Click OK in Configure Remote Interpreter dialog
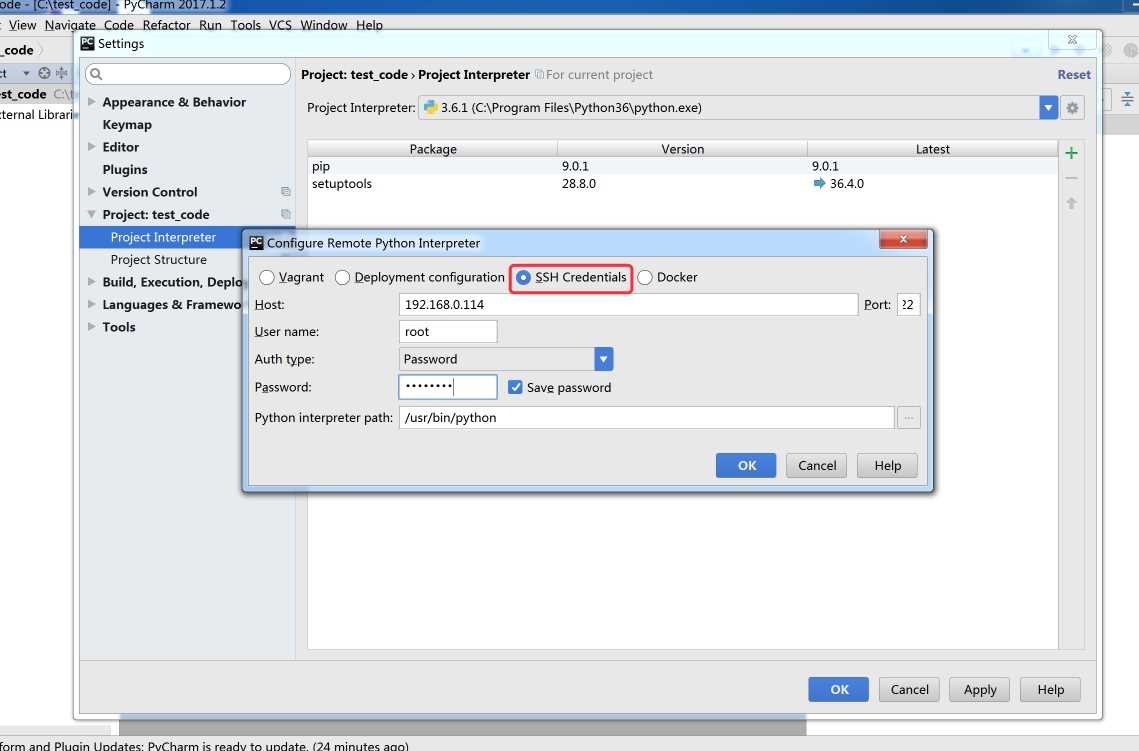The width and height of the screenshot is (1139, 751). pos(746,466)
